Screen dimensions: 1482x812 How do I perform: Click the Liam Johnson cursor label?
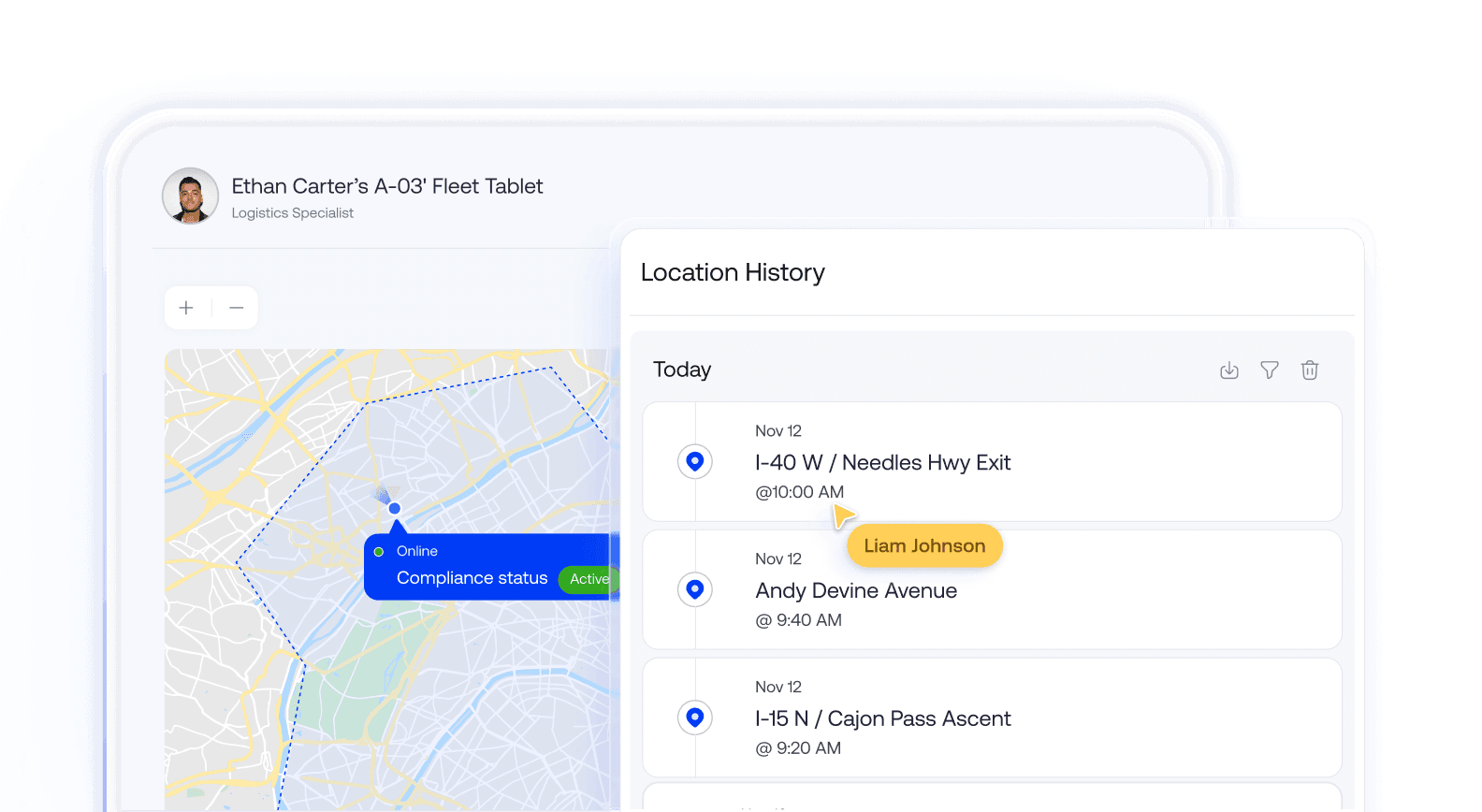(x=924, y=545)
